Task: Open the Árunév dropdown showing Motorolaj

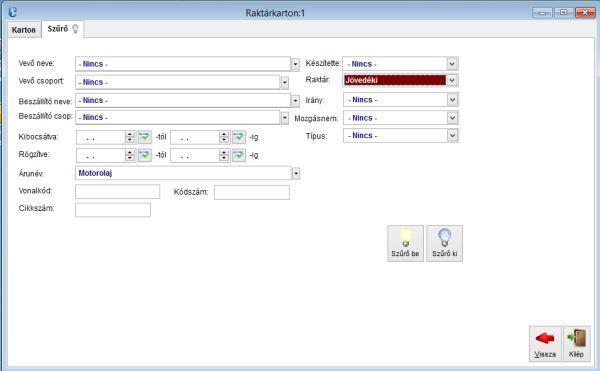Action: [296, 173]
